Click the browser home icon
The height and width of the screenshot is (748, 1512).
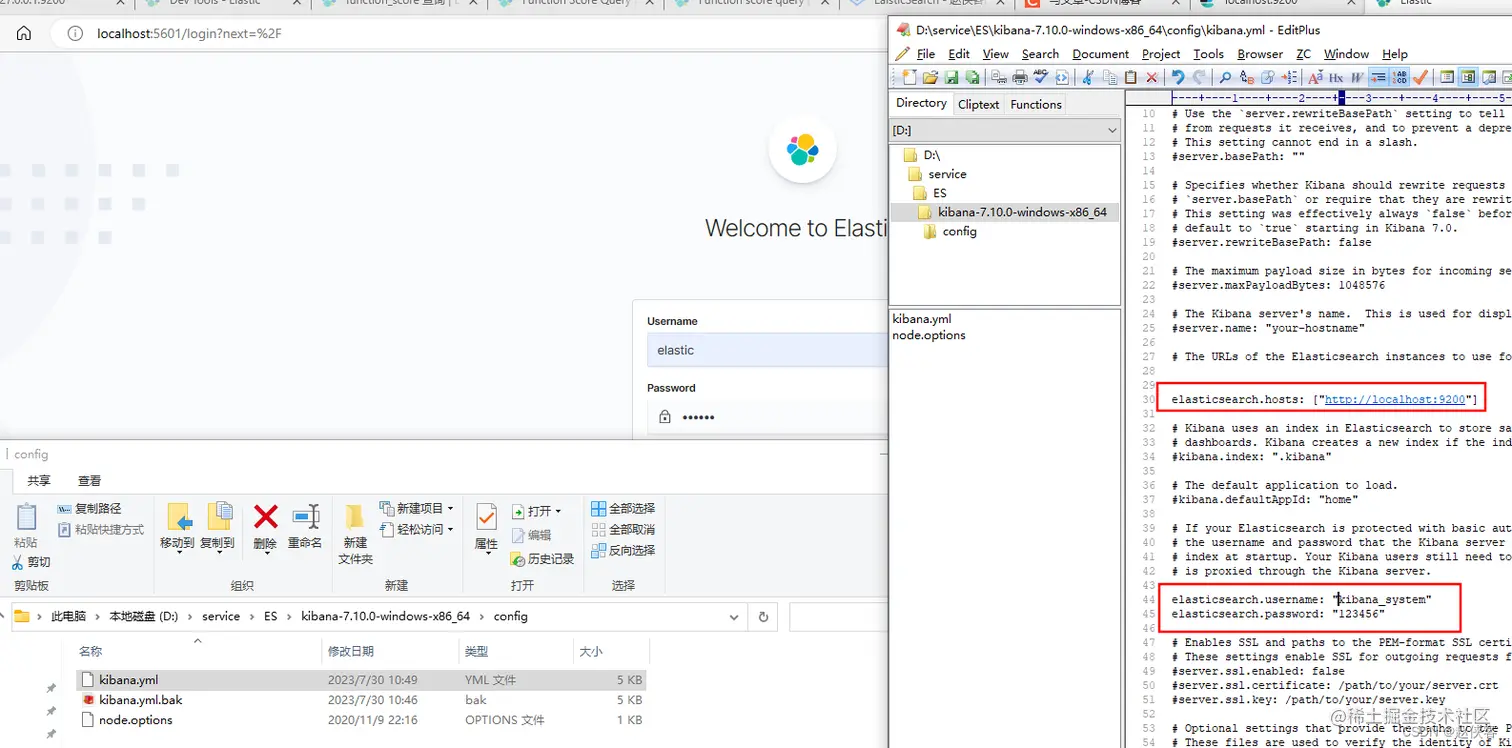[x=24, y=34]
